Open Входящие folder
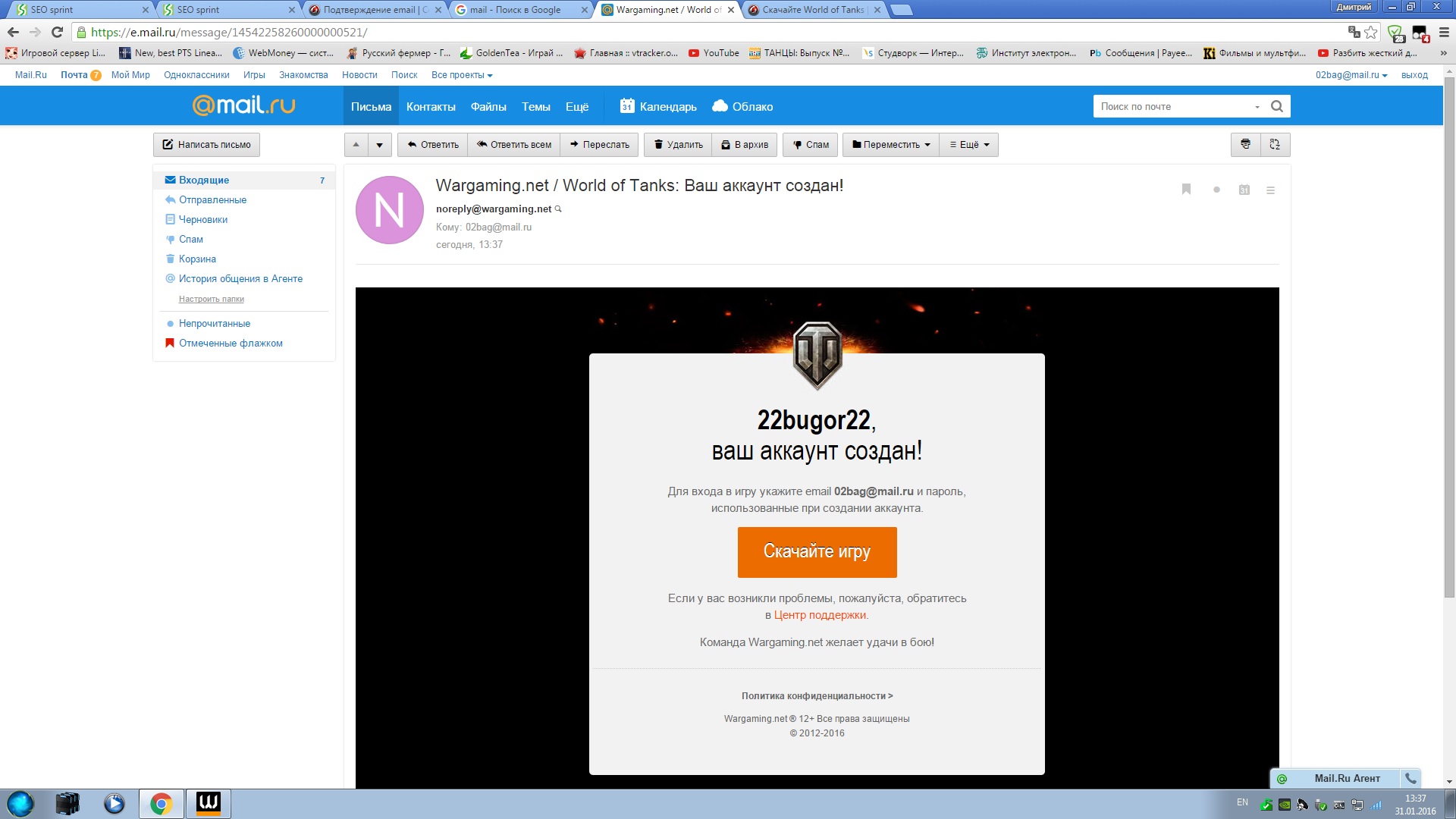This screenshot has width=1456, height=819. click(x=244, y=180)
